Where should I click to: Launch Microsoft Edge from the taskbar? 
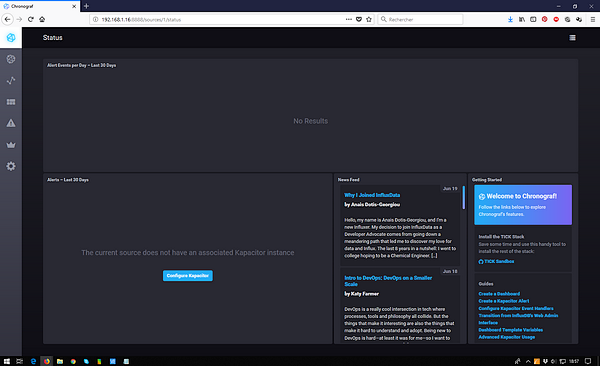click(x=33, y=361)
